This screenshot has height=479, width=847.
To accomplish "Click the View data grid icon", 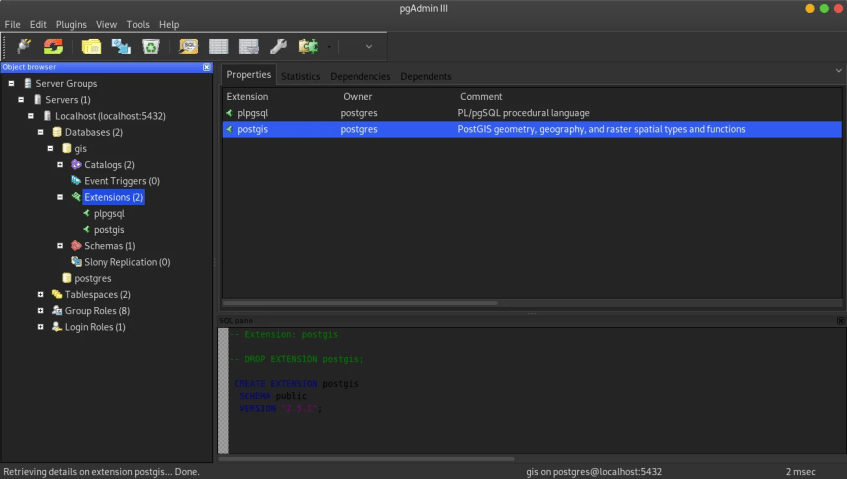I will [218, 46].
